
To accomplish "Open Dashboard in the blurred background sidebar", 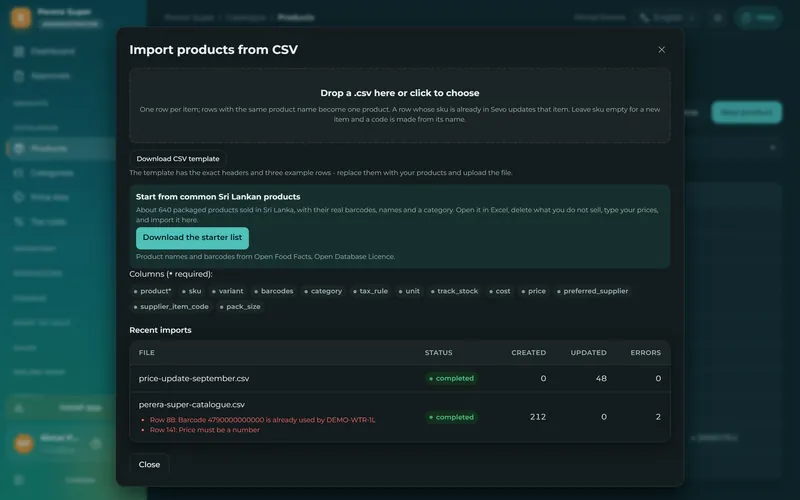I will click(53, 51).
